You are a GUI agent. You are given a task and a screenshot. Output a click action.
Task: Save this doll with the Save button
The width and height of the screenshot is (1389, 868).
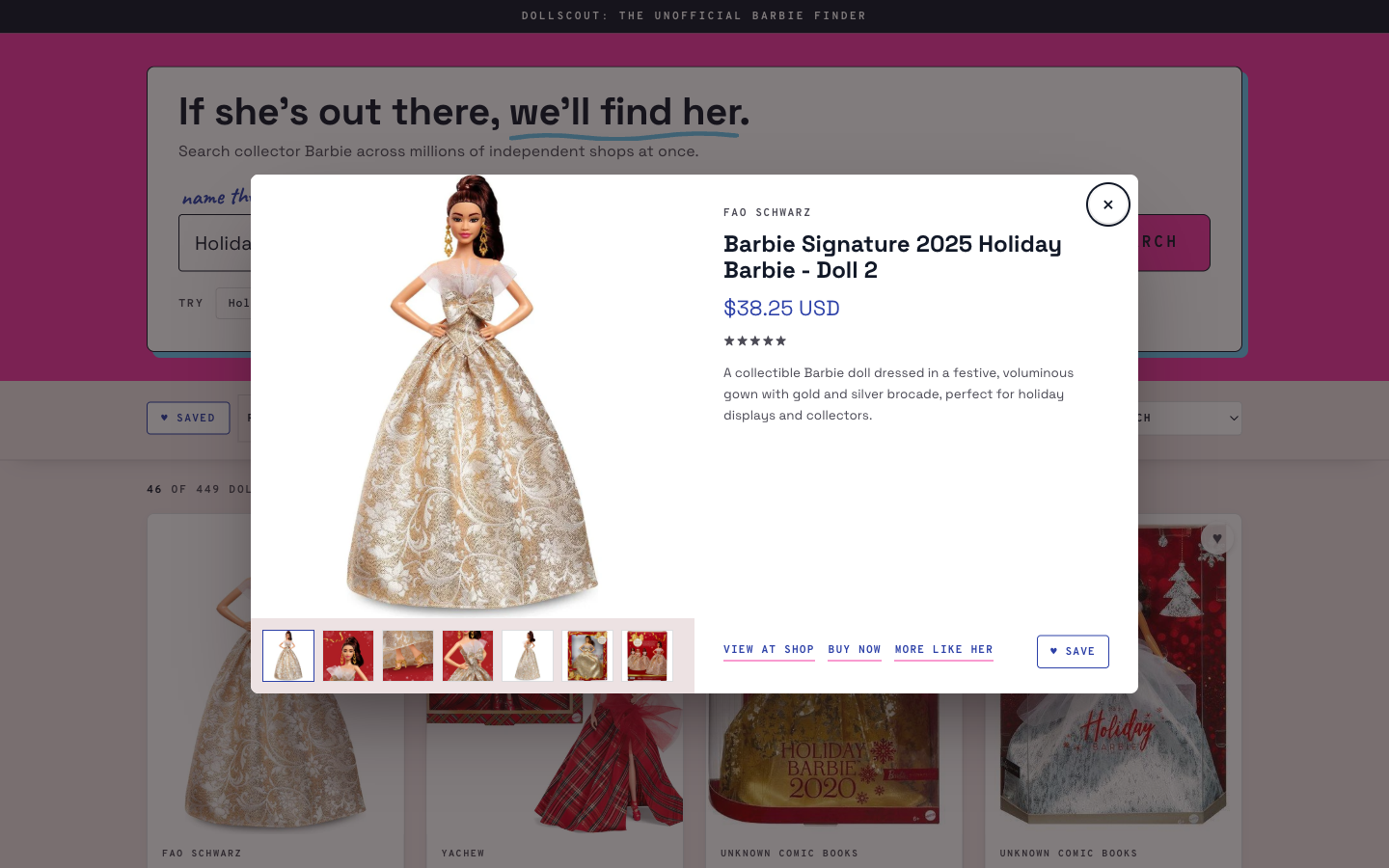coord(1073,652)
